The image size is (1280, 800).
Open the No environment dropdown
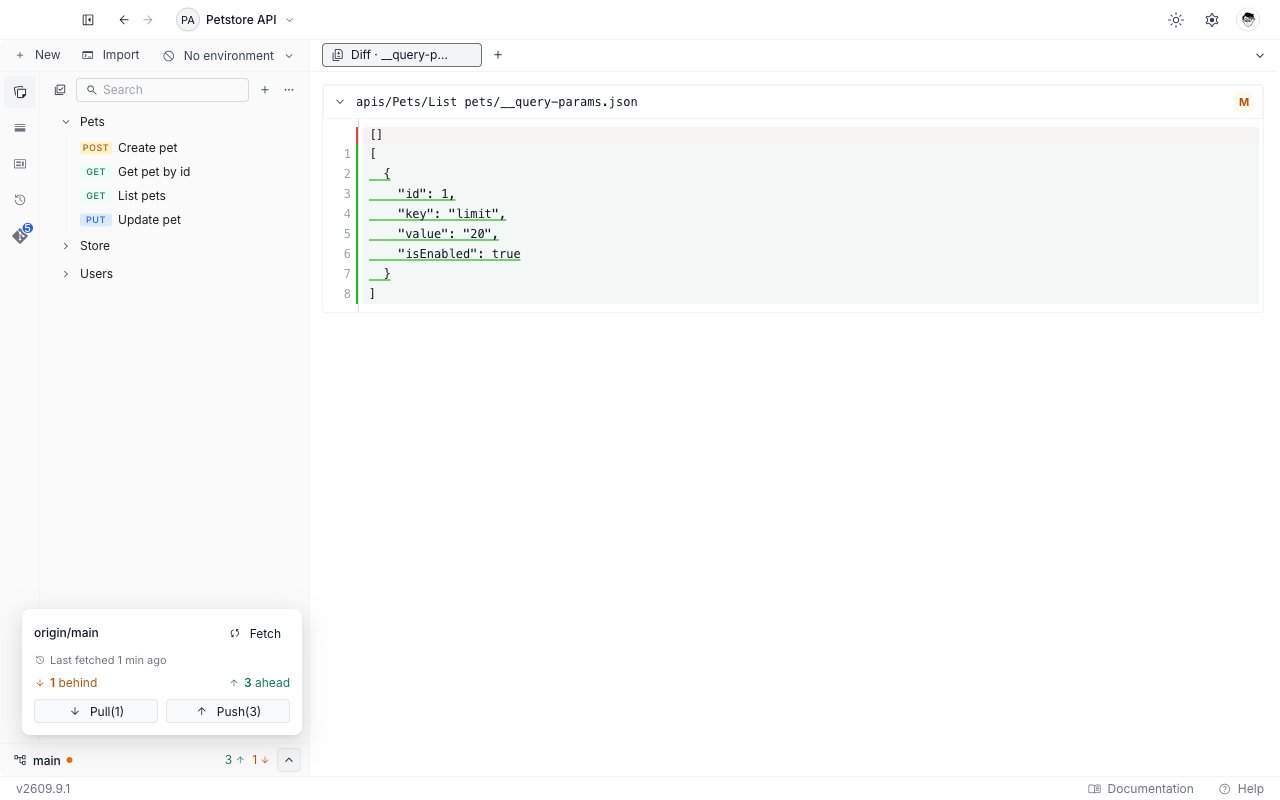click(229, 56)
